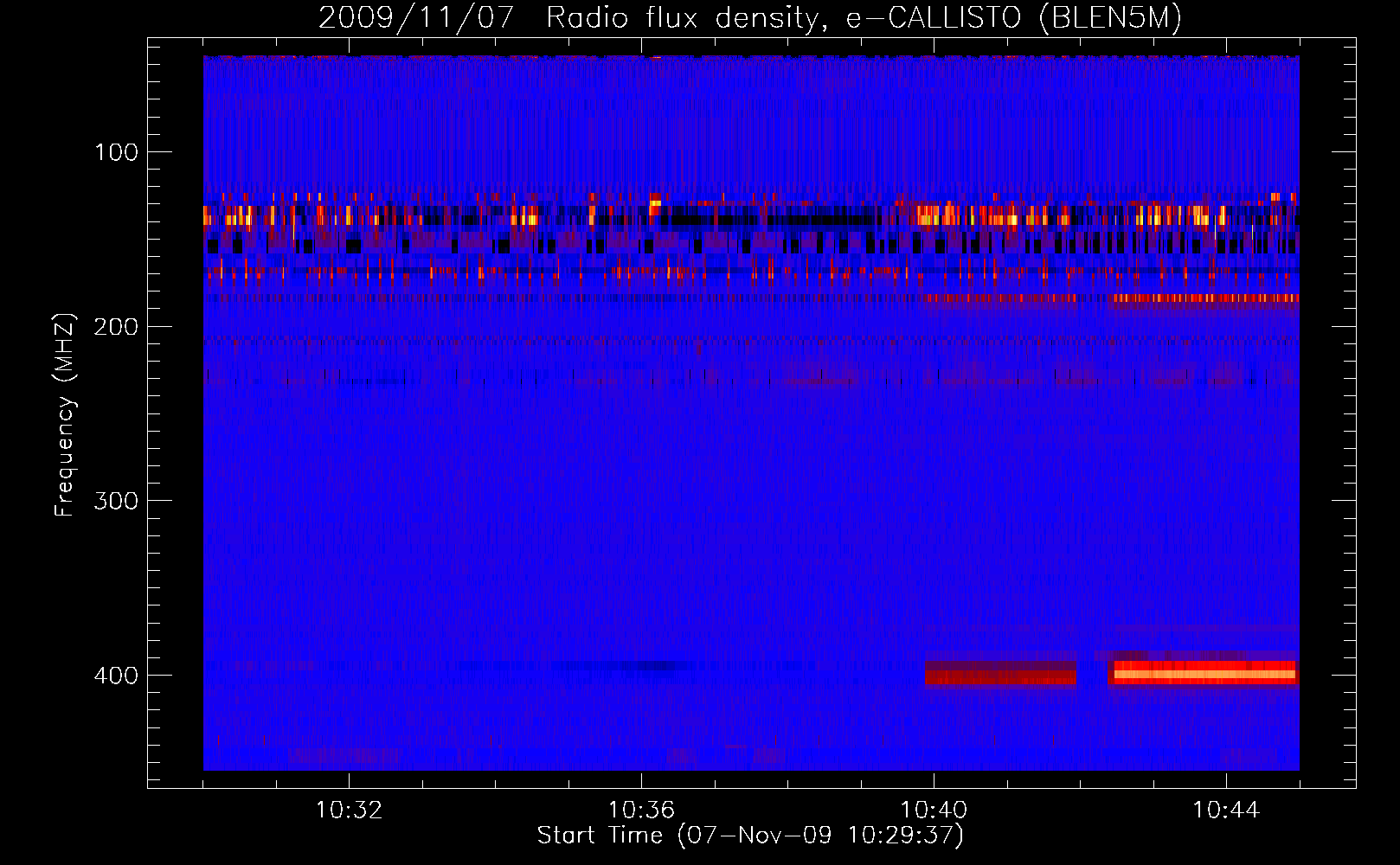
Task: Click the '100' frequency tick label
Action: (117, 152)
